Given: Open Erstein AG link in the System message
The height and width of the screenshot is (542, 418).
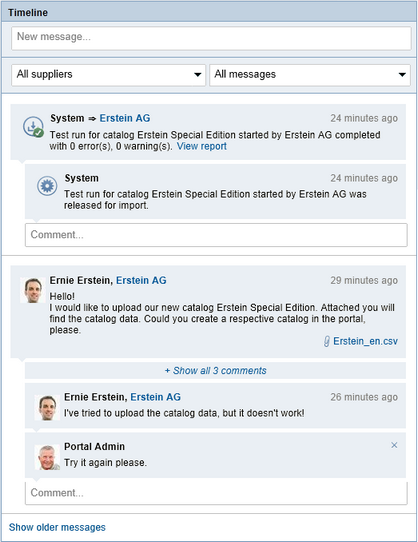Looking at the screenshot, I should pyautogui.click(x=125, y=118).
